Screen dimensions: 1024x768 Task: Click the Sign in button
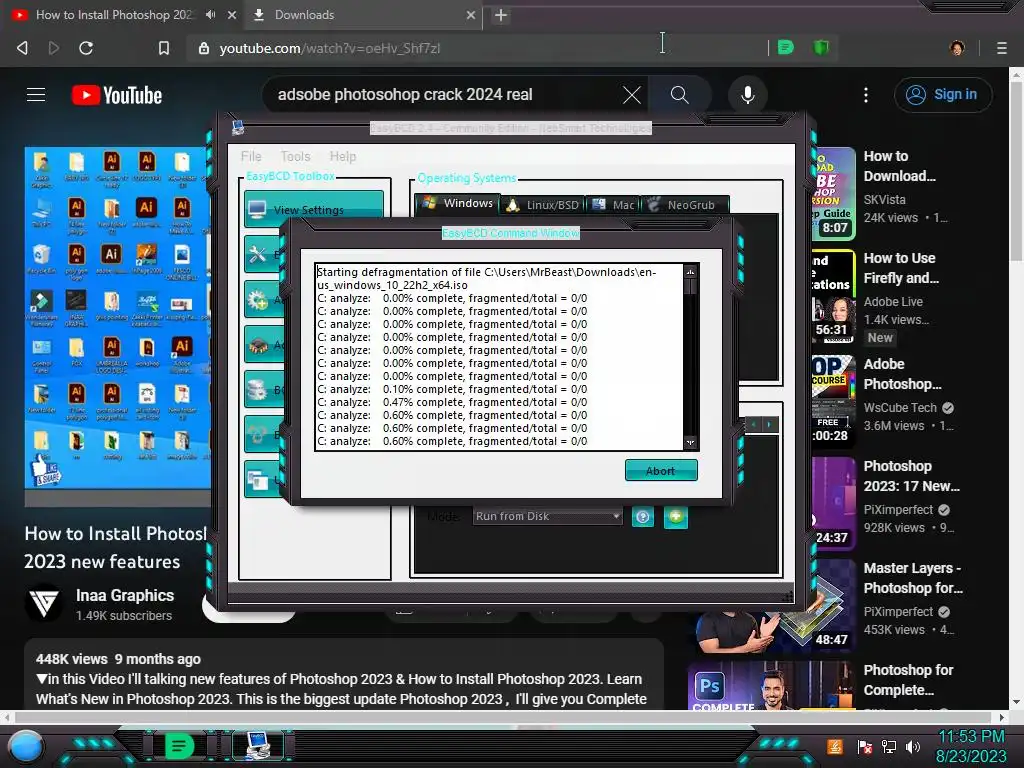(942, 95)
